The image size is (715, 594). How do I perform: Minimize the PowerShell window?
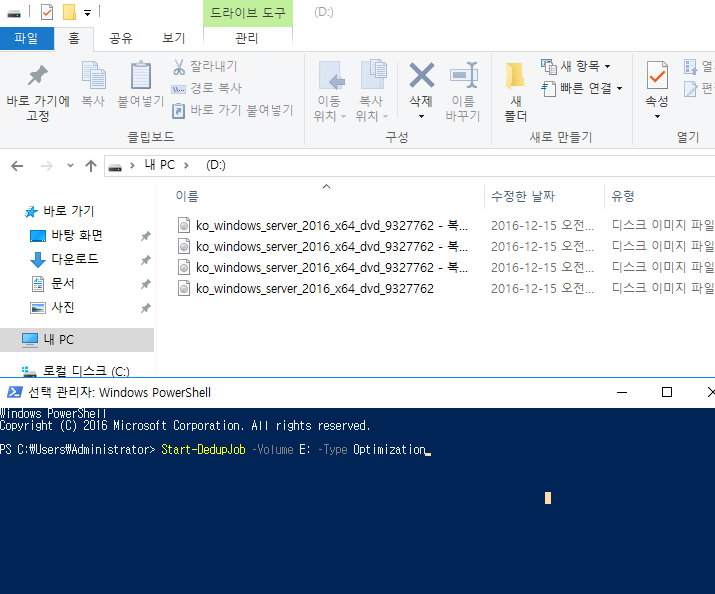(622, 392)
